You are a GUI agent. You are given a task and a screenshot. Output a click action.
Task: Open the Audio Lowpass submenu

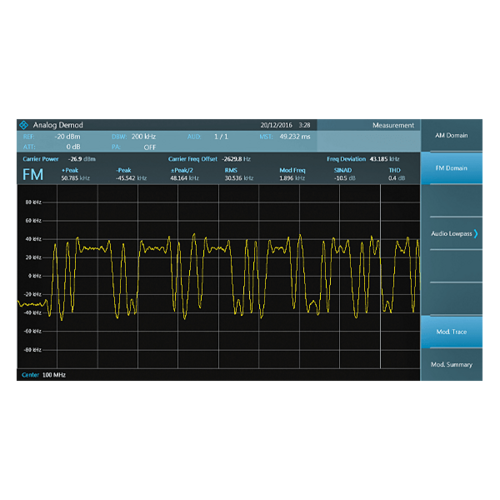coord(451,234)
